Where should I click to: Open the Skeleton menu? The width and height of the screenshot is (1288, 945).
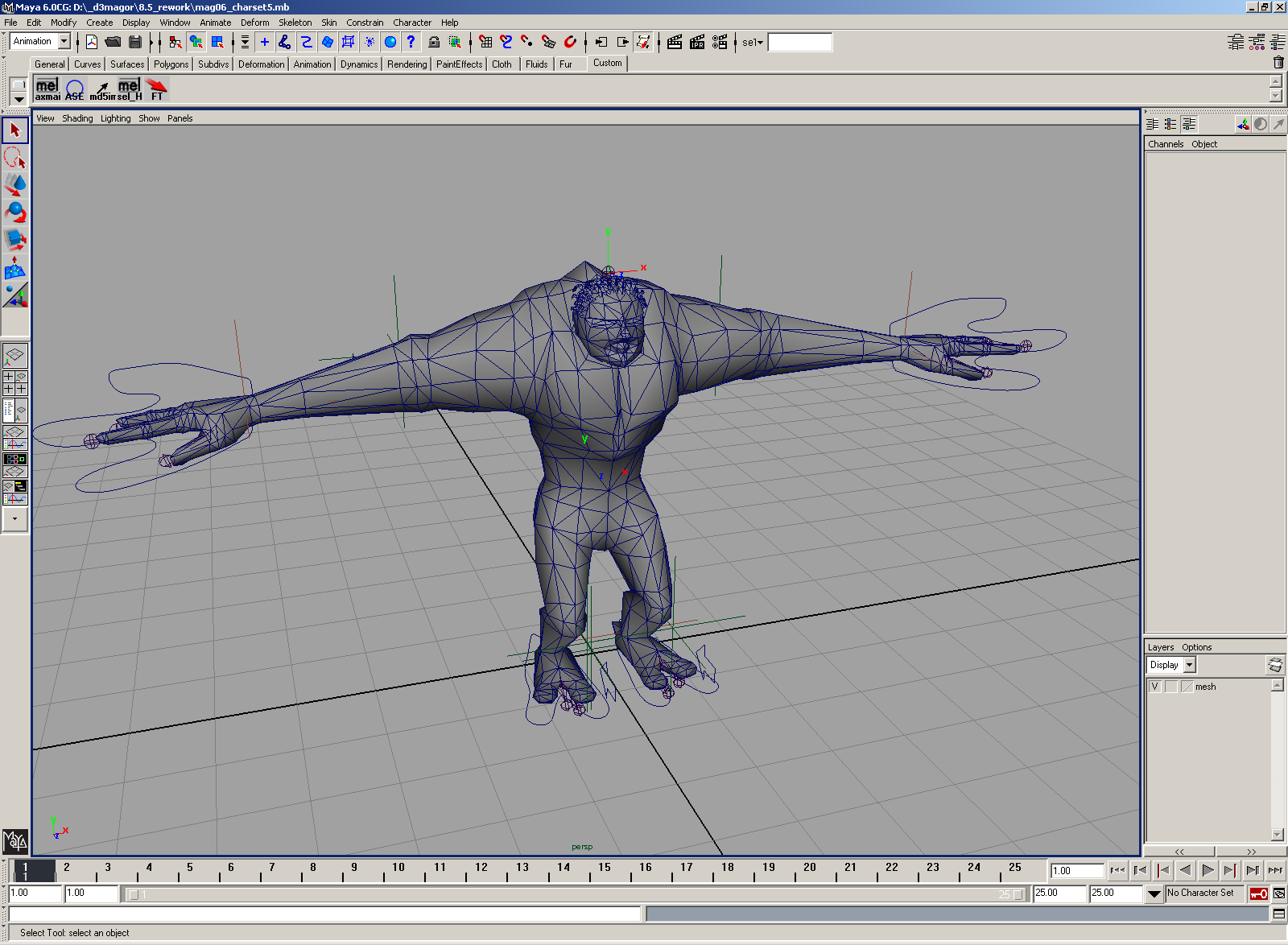[295, 23]
